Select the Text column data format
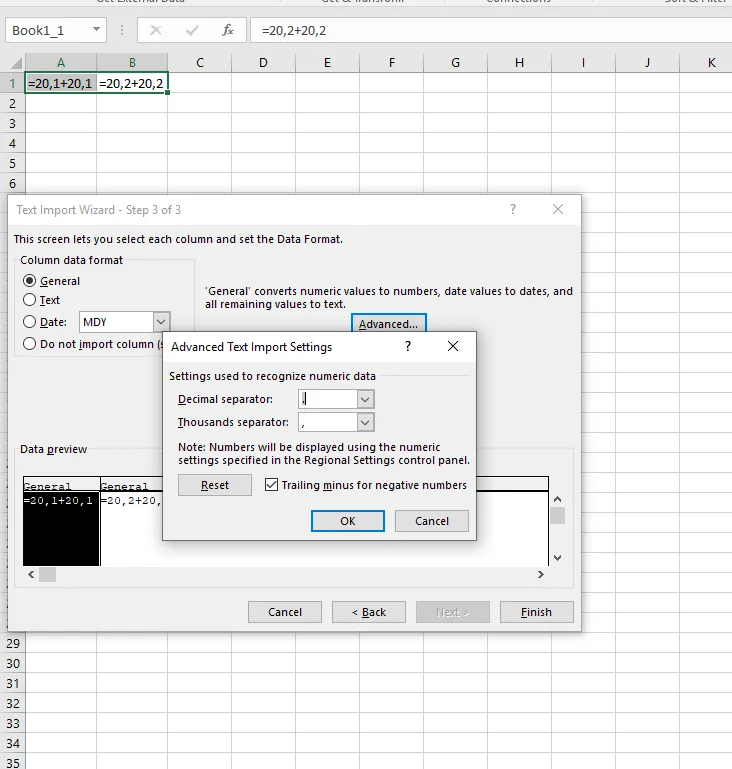 point(29,300)
